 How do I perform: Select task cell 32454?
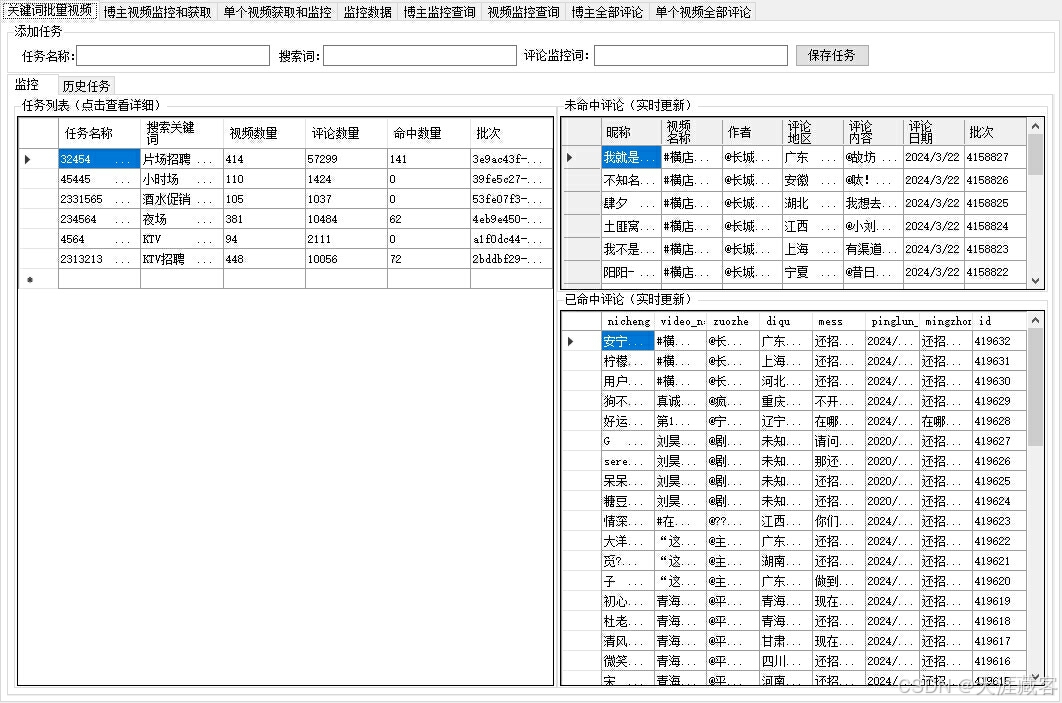coord(100,159)
